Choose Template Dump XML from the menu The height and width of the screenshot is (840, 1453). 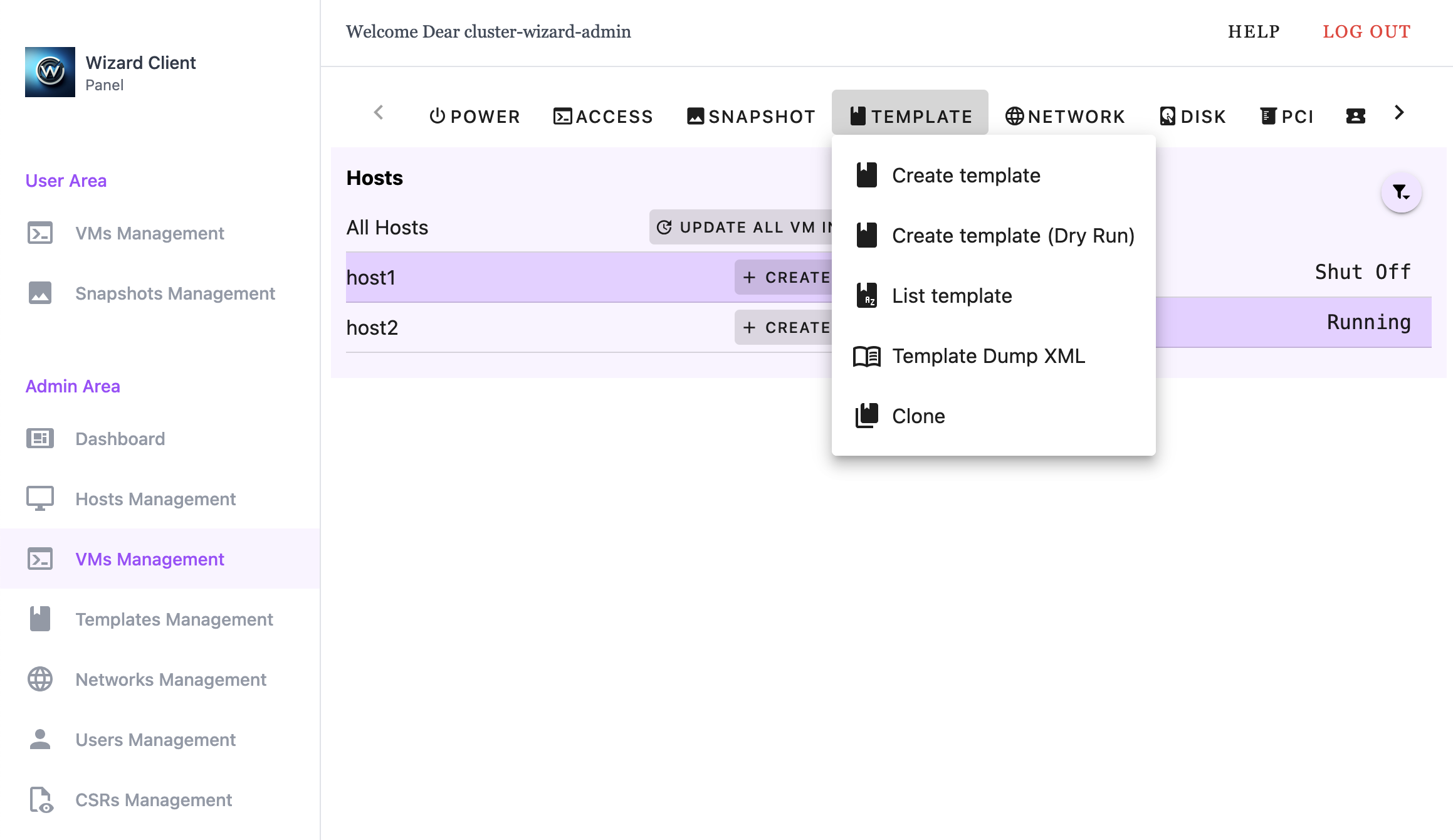click(988, 356)
